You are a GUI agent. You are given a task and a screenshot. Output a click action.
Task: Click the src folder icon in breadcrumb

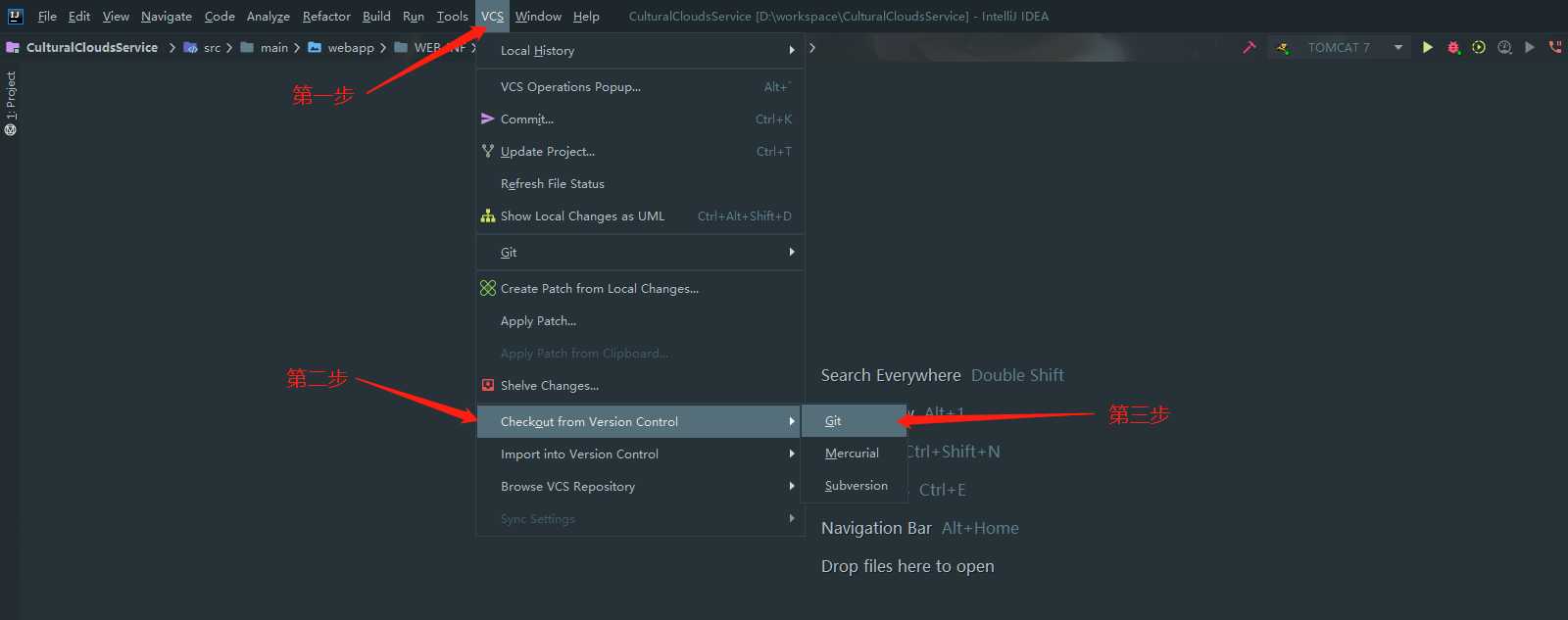coord(190,47)
